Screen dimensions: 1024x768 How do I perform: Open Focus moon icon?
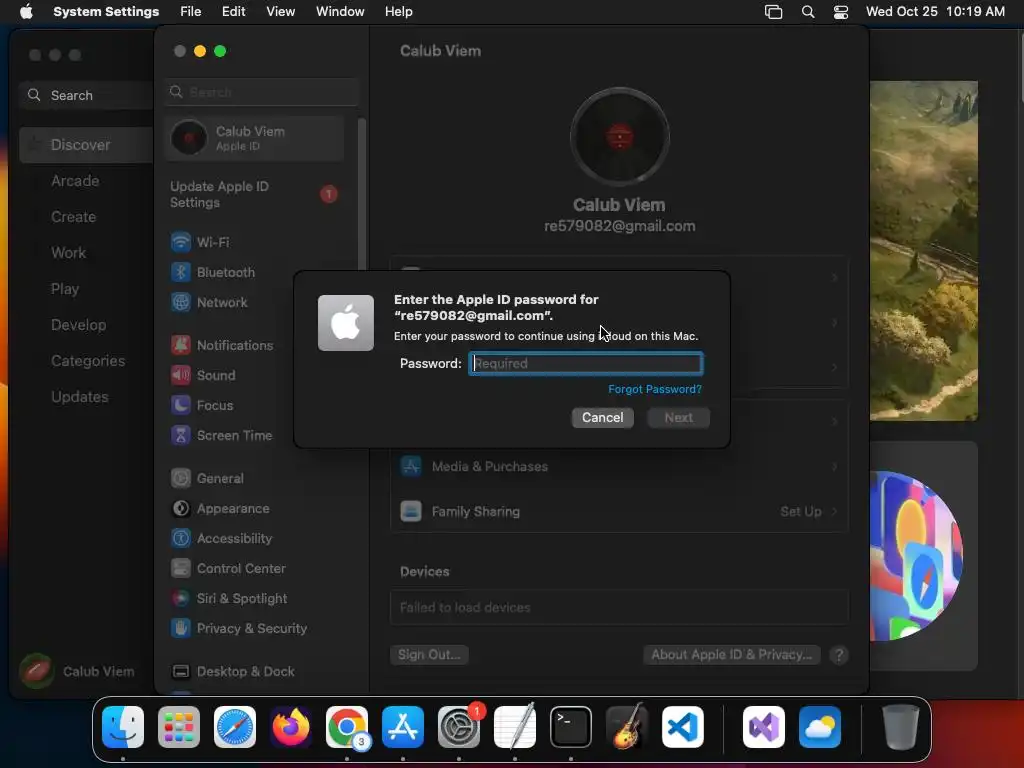181,406
